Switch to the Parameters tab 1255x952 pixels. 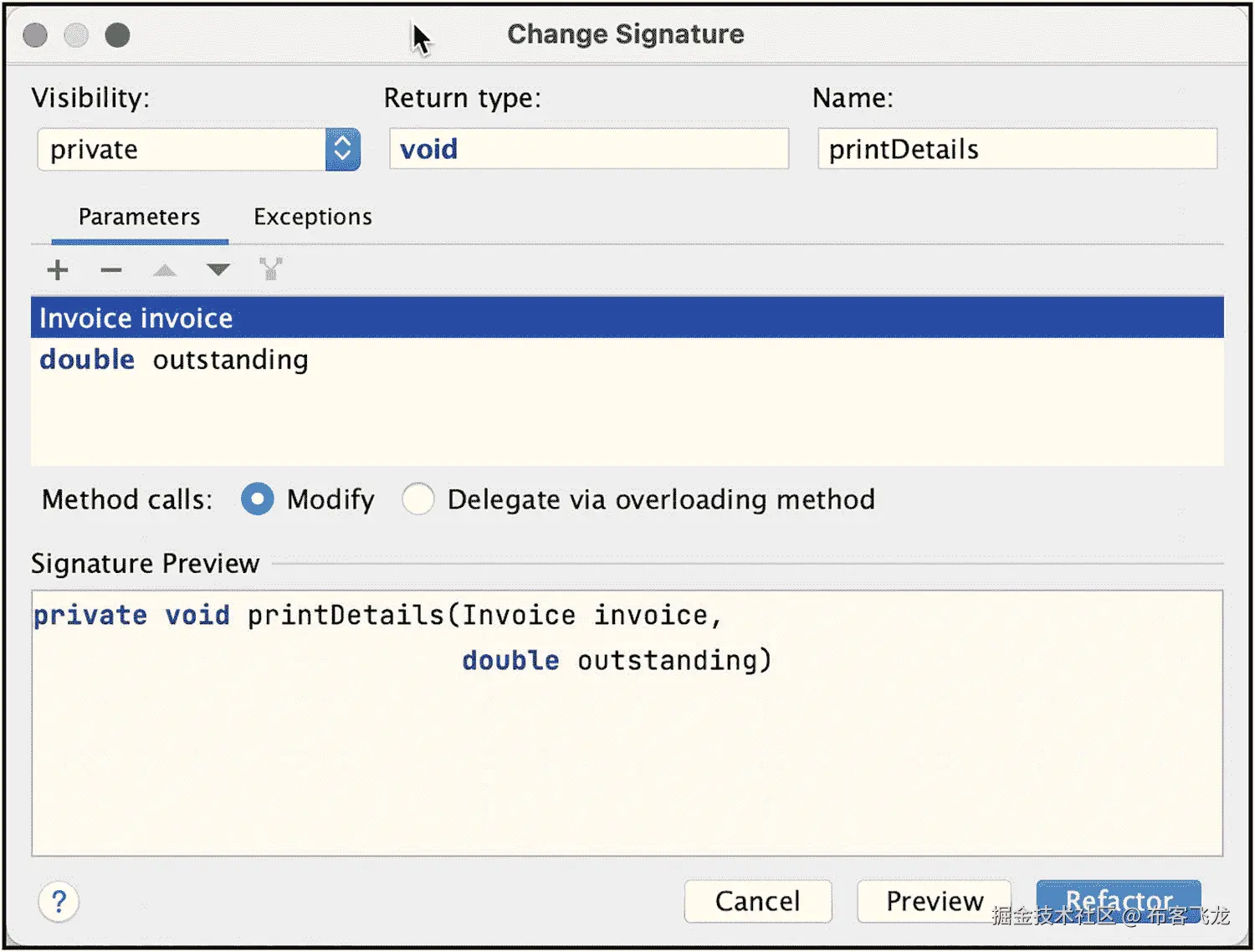(x=139, y=218)
